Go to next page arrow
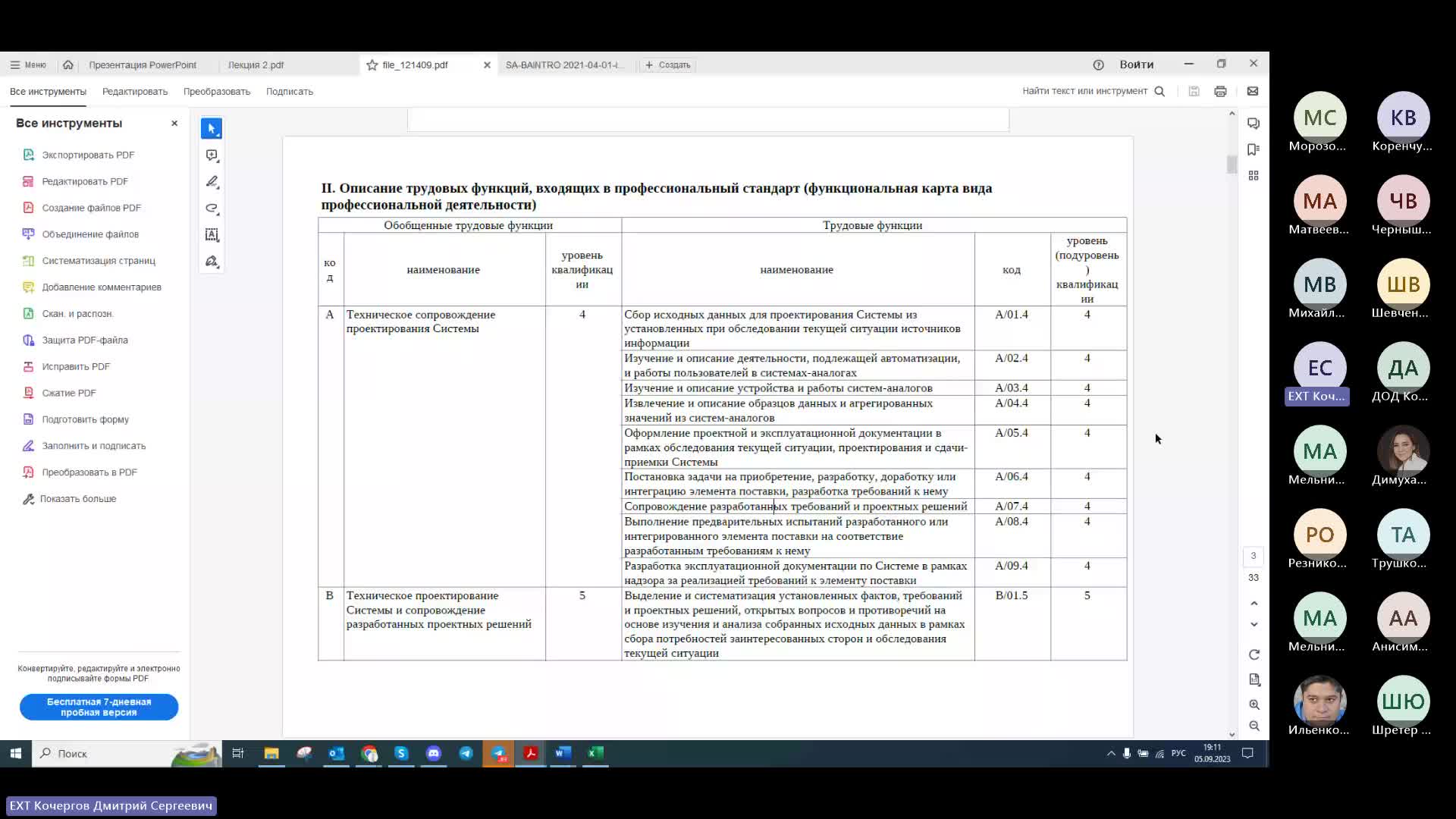Screen dimensions: 1456x819 (x=1254, y=624)
